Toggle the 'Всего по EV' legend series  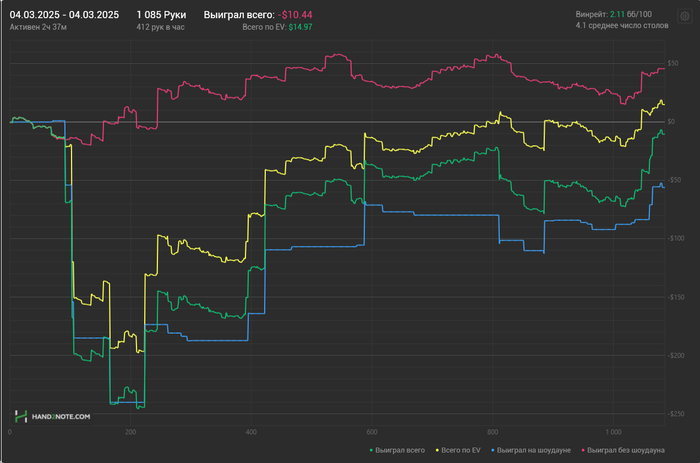(x=458, y=450)
